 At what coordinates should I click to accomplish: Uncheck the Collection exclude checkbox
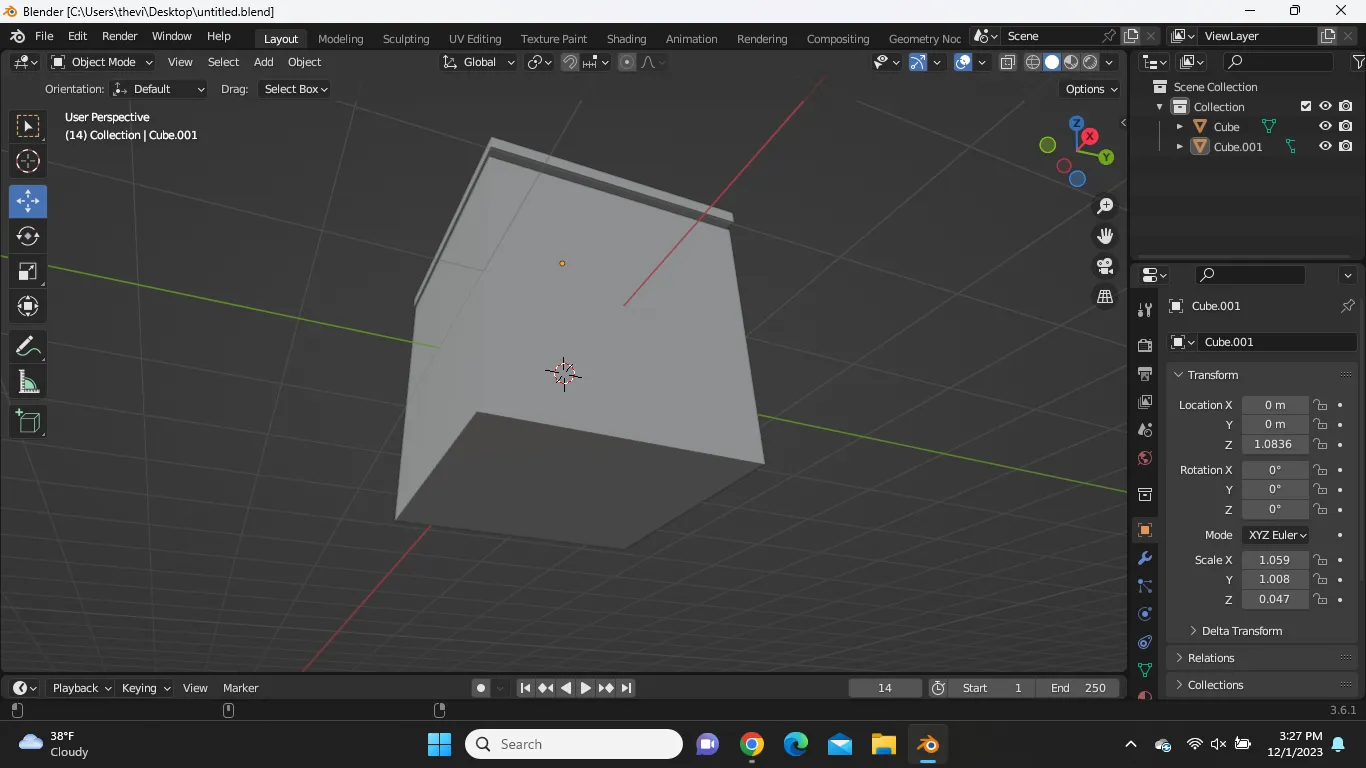[x=1305, y=106]
